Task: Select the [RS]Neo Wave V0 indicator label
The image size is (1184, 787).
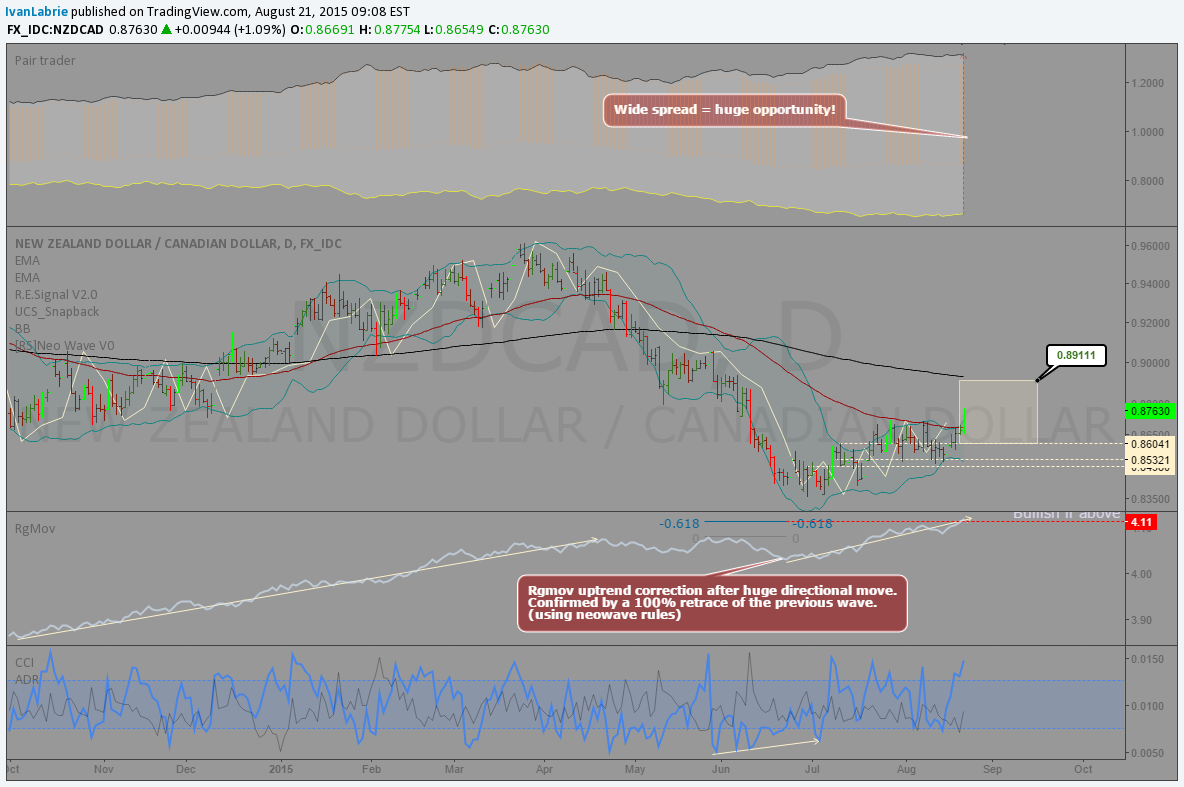Action: click(x=64, y=346)
